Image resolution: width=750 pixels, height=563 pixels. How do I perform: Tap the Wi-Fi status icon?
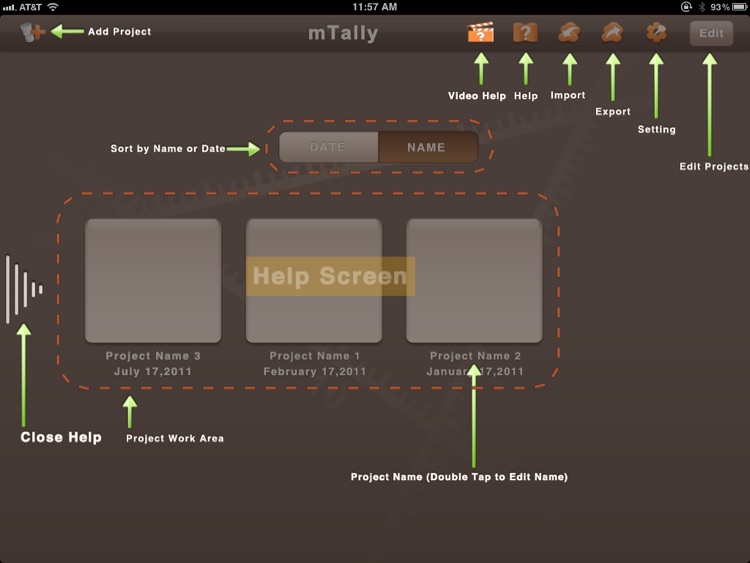(53, 7)
